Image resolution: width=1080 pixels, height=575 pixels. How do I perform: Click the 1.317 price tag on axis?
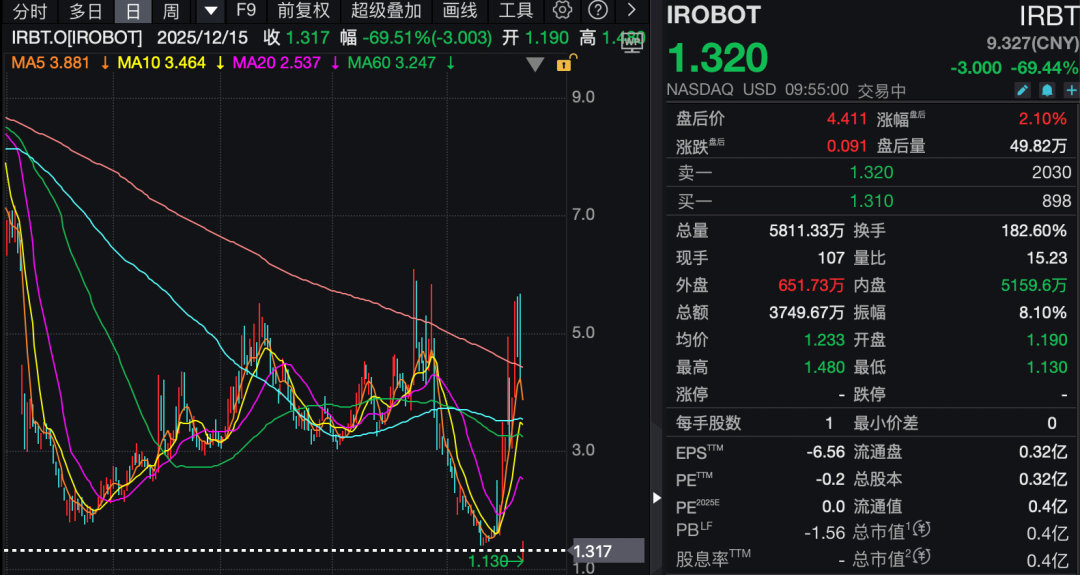tap(609, 551)
